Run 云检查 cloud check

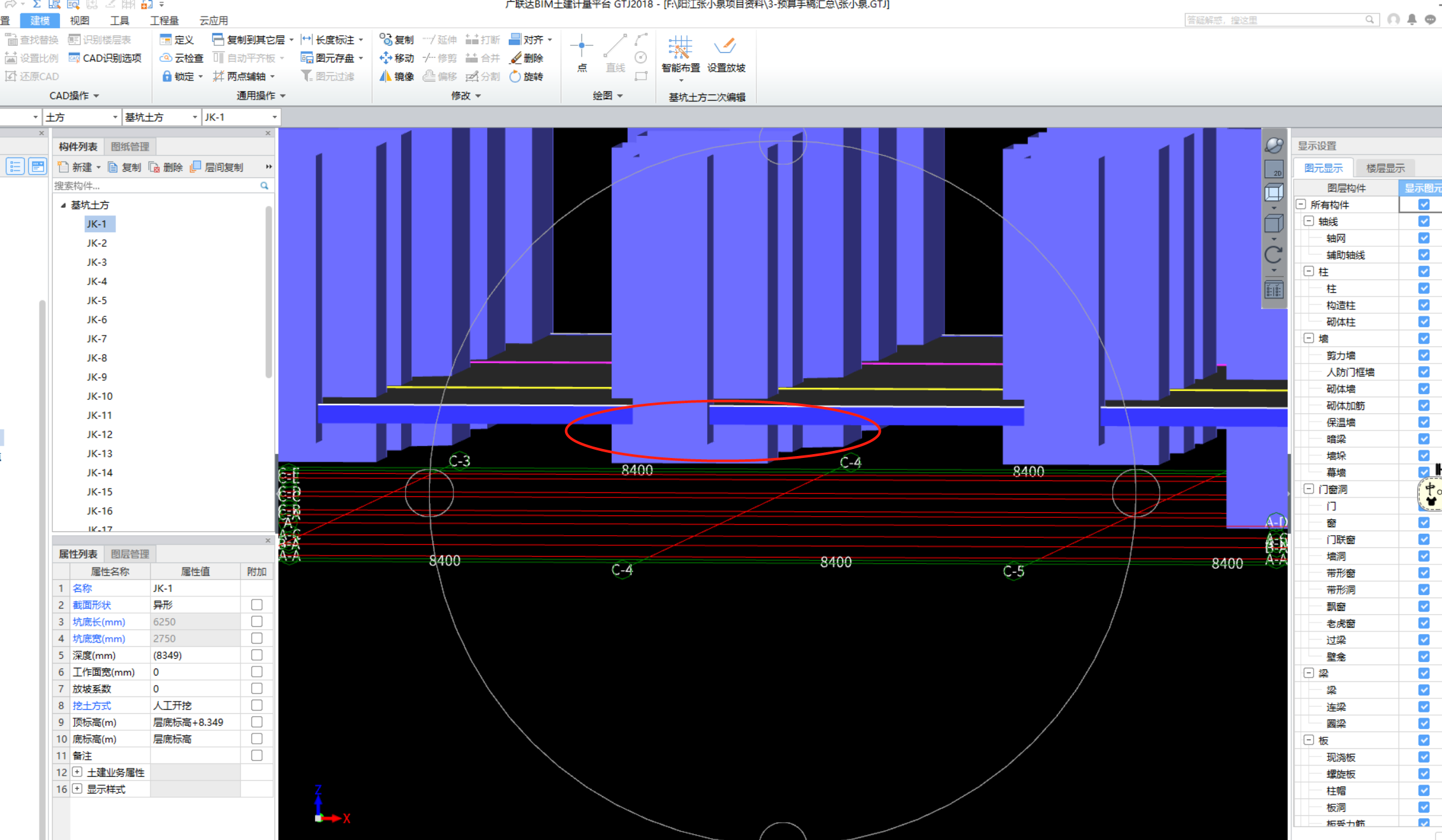(181, 58)
